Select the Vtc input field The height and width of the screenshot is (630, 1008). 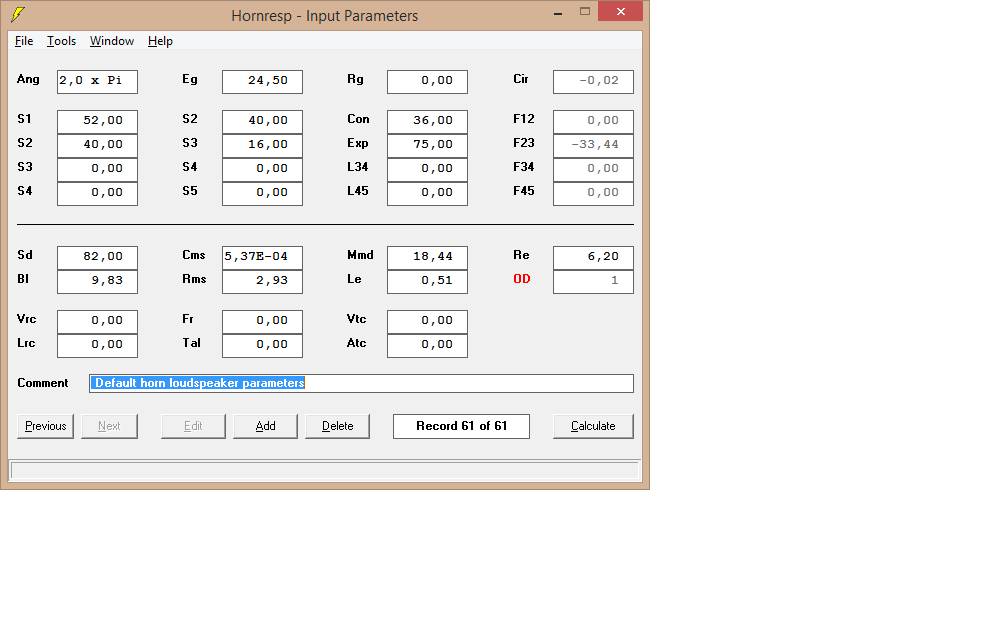[x=428, y=321]
